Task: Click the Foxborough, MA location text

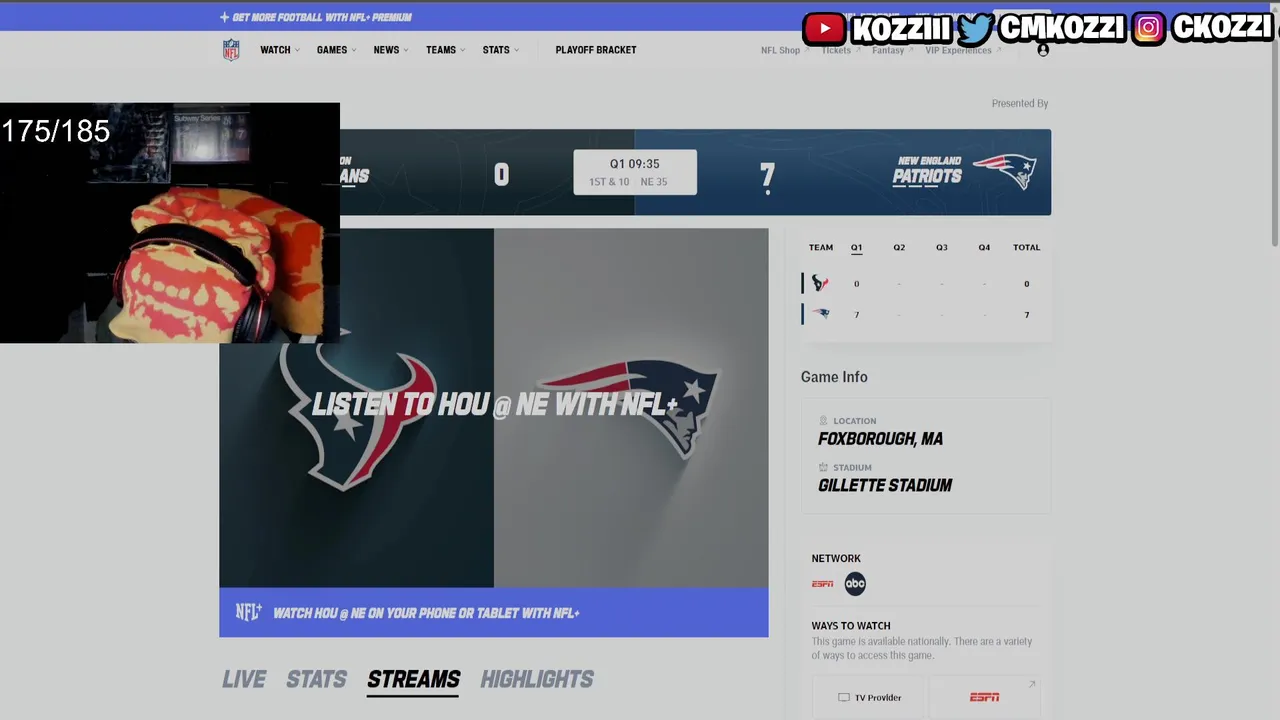Action: click(x=880, y=439)
